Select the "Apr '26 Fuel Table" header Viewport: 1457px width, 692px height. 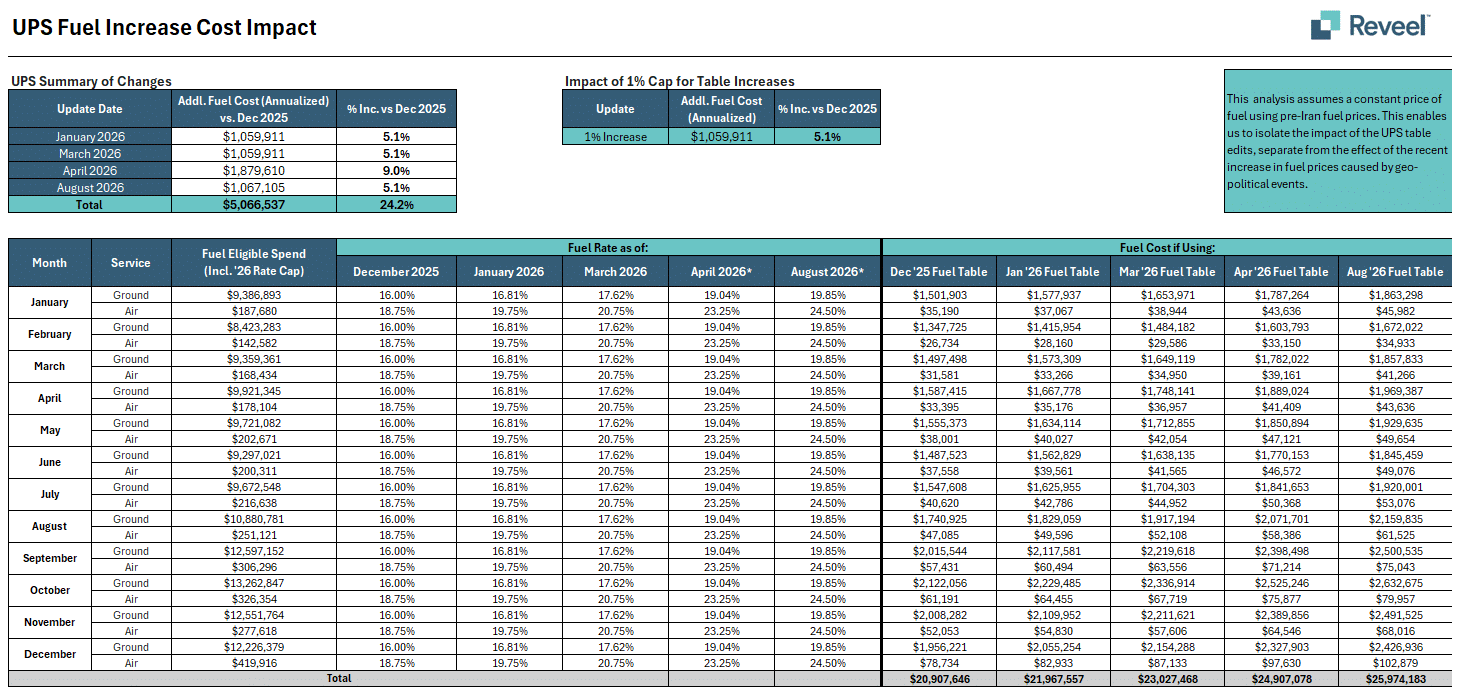[x=1281, y=272]
